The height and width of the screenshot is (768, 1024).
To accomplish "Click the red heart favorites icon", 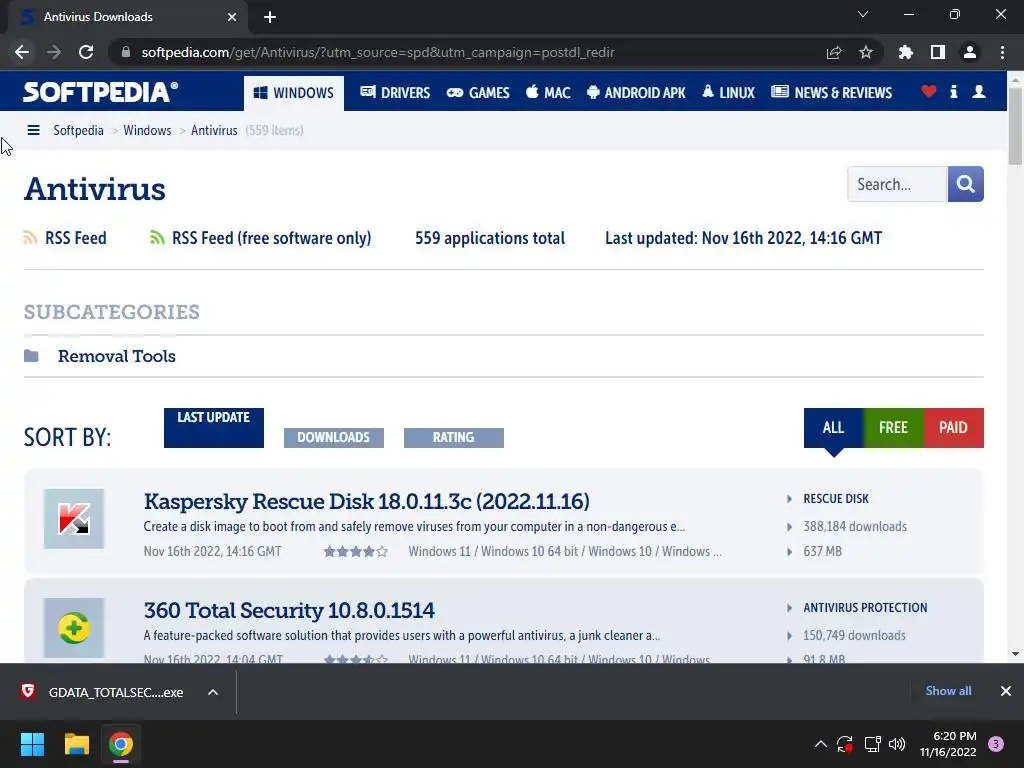I will (x=929, y=91).
